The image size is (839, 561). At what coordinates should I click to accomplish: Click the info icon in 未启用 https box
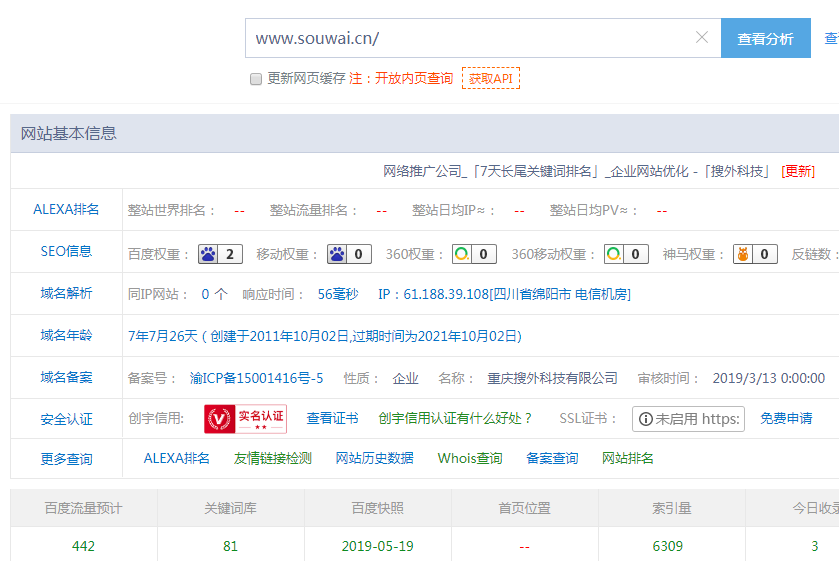pos(646,419)
